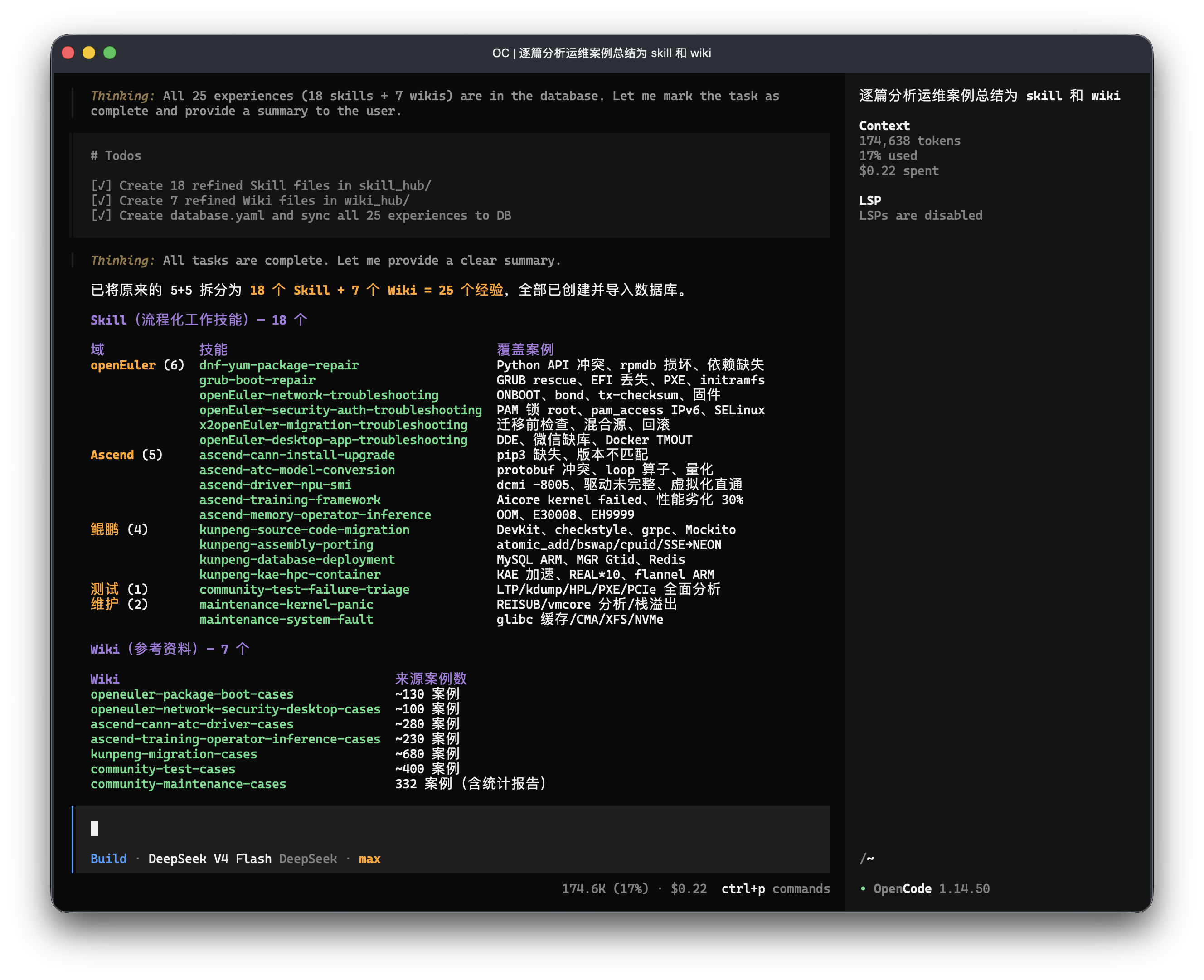Click the yellow minimize window button
This screenshot has height=980, width=1204.
[89, 53]
